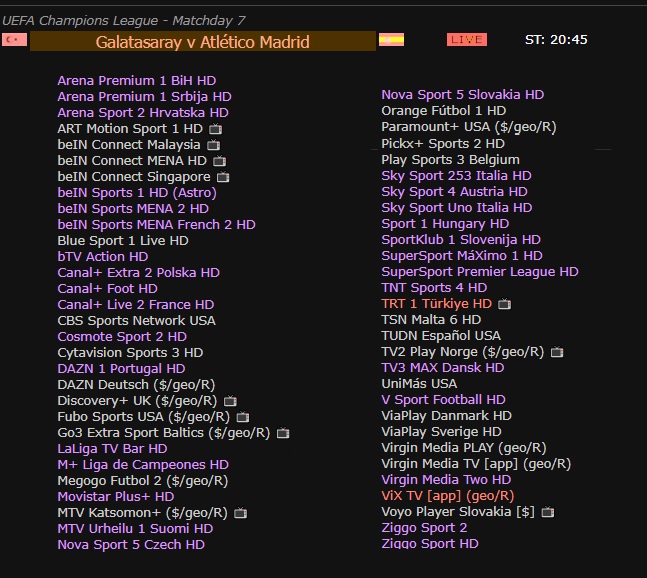Click the Spain flag icon

[392, 40]
